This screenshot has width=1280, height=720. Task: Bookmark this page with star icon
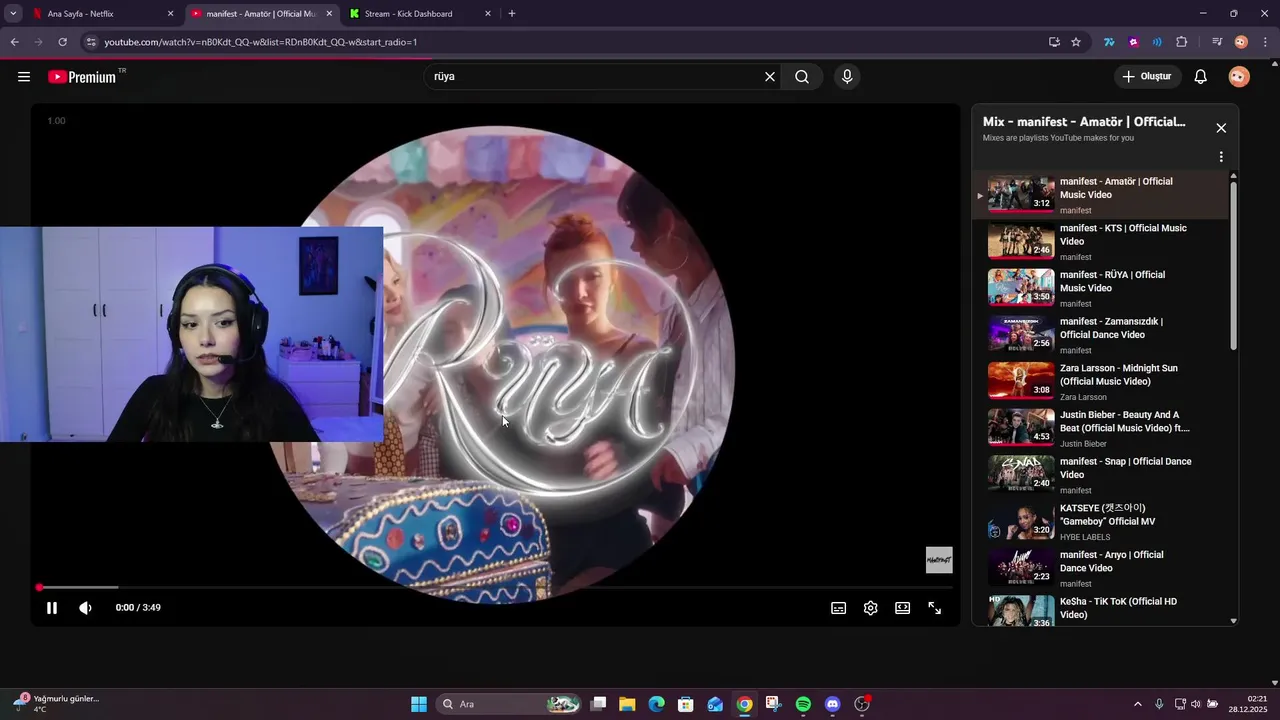(1076, 42)
